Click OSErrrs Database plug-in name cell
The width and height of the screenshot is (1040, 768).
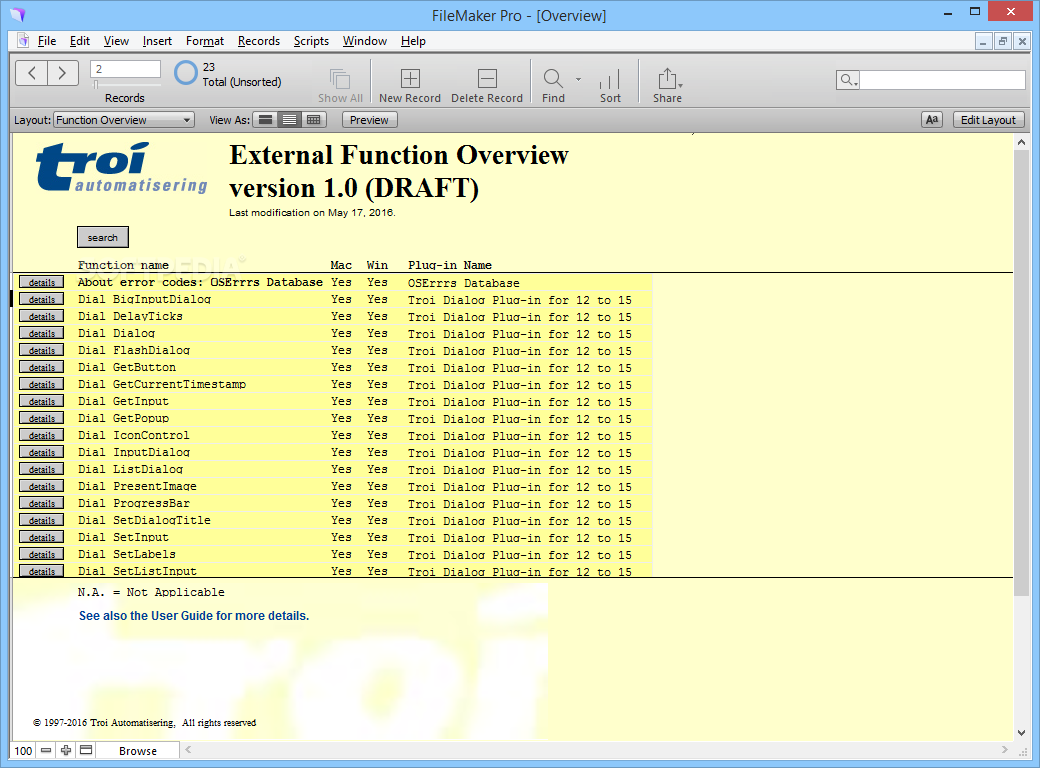pos(464,283)
